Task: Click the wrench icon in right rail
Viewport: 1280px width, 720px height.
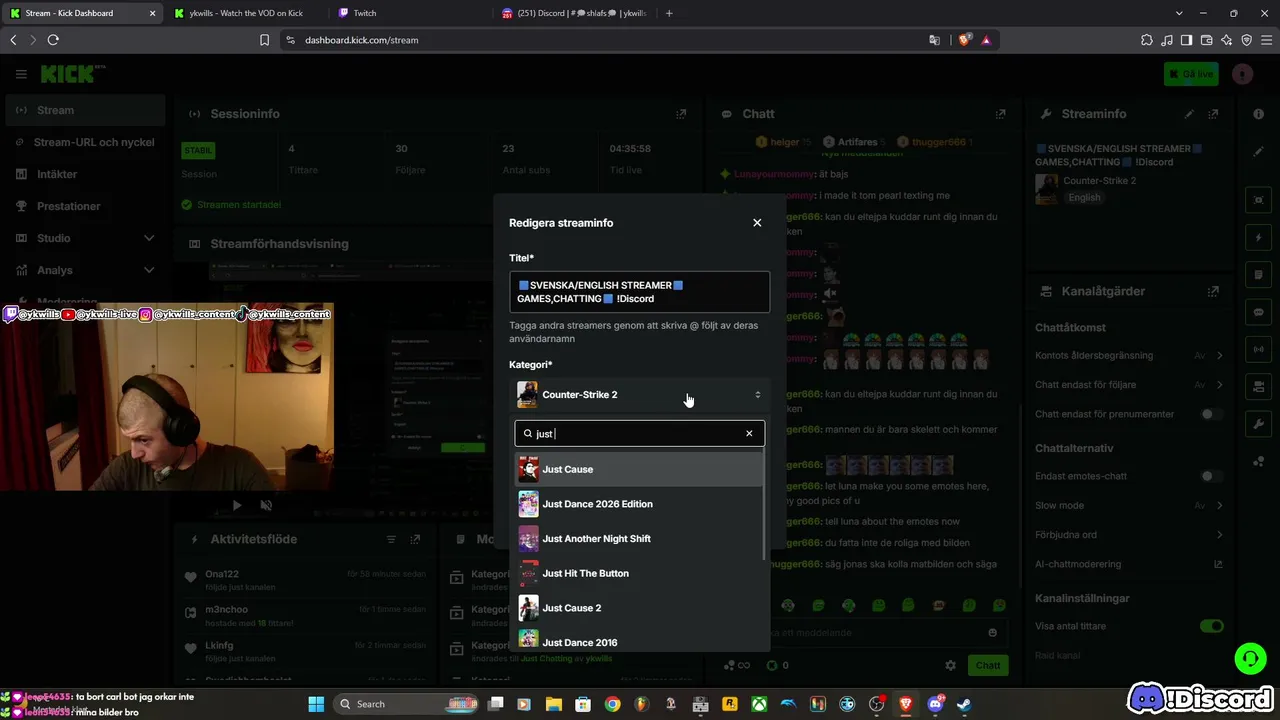Action: pyautogui.click(x=1258, y=424)
